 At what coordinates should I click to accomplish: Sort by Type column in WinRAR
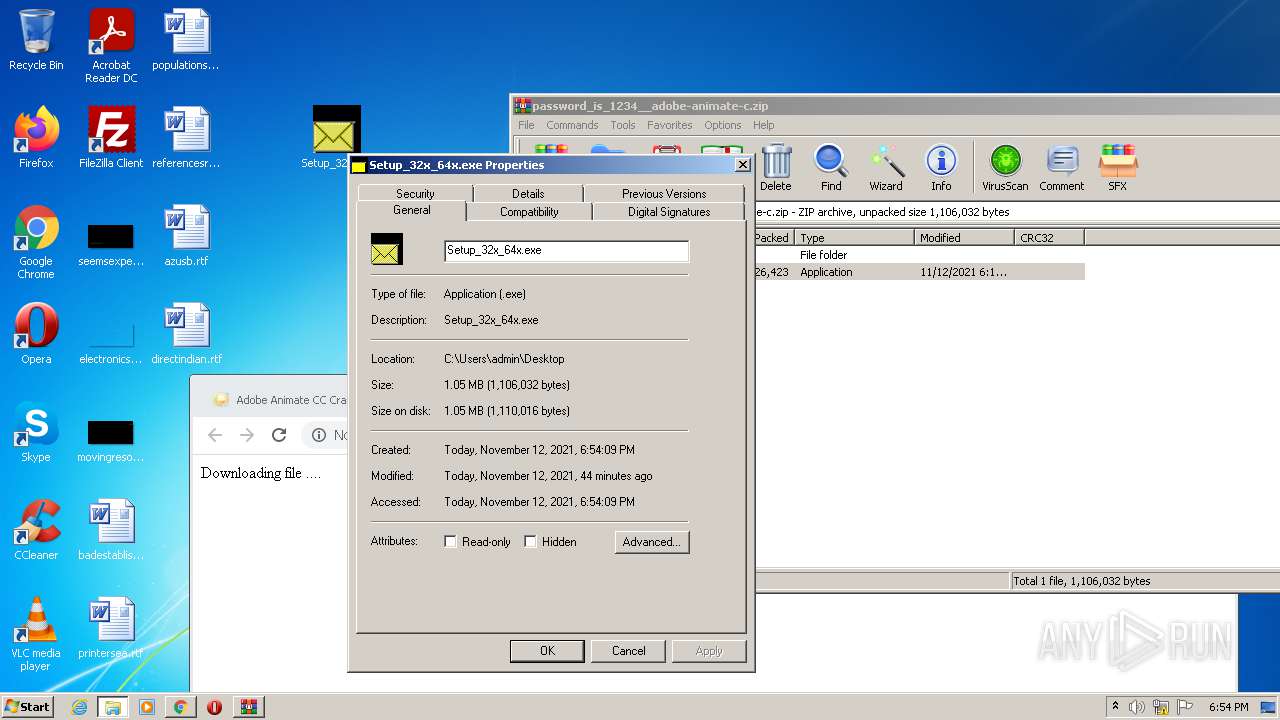[855, 237]
